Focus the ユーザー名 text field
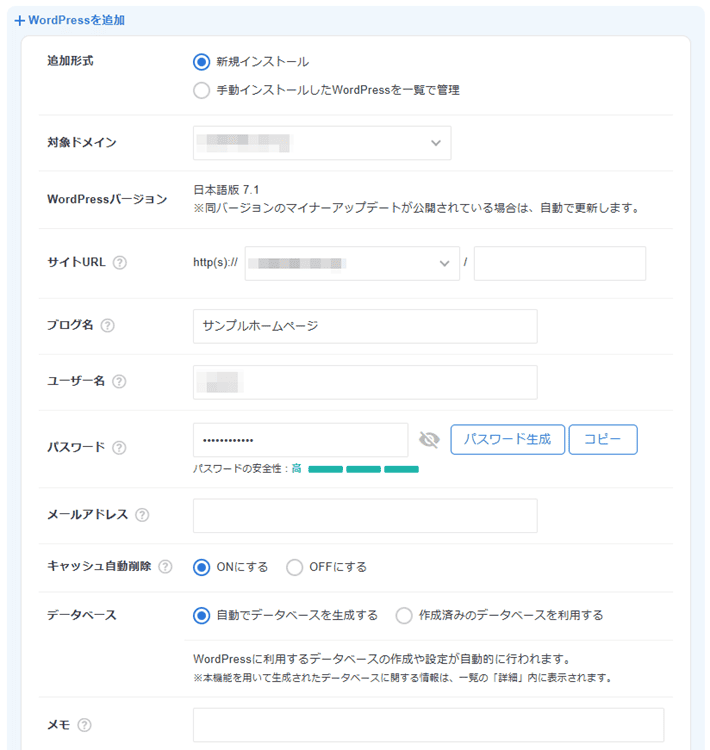This screenshot has height=750, width=710. click(365, 382)
